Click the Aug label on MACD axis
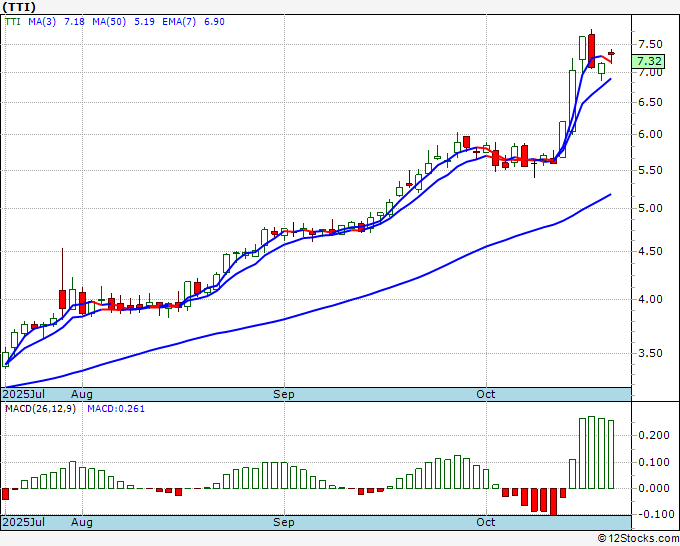The height and width of the screenshot is (546, 680). tap(82, 522)
